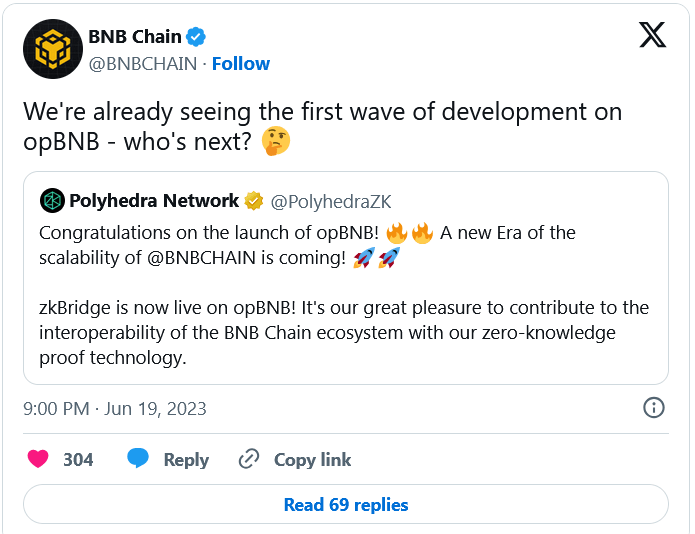The height and width of the screenshot is (534, 695).
Task: Open the tweet info circle icon
Action: click(x=654, y=407)
